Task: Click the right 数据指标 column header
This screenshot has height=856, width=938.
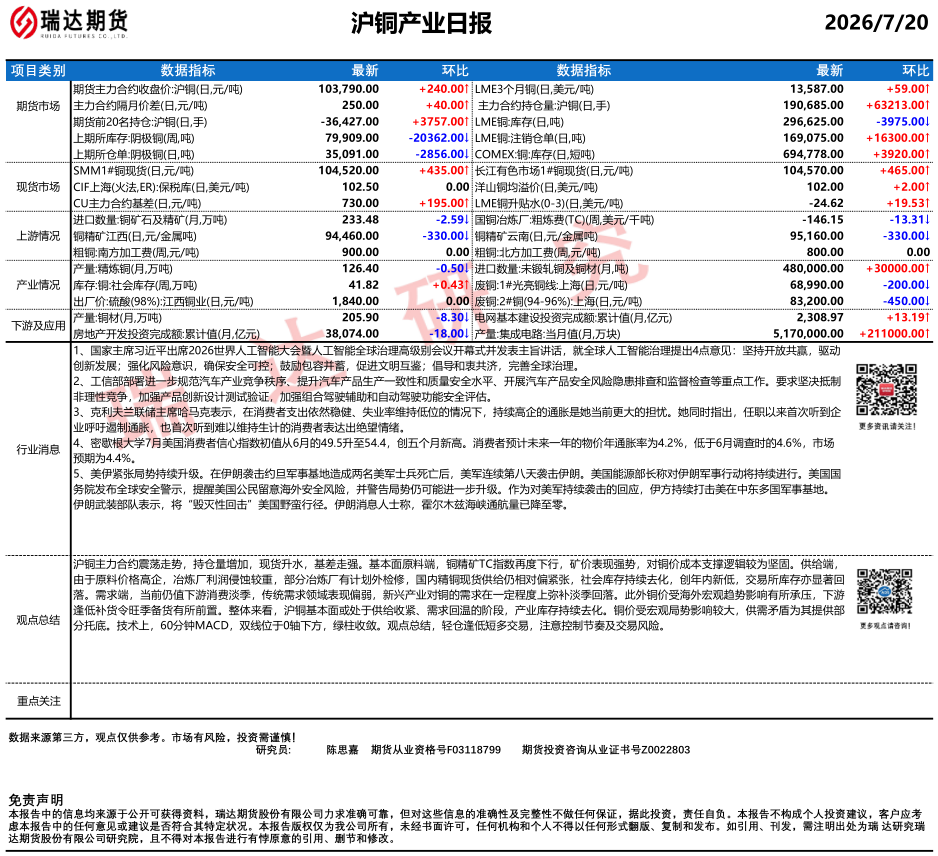Action: tap(583, 71)
